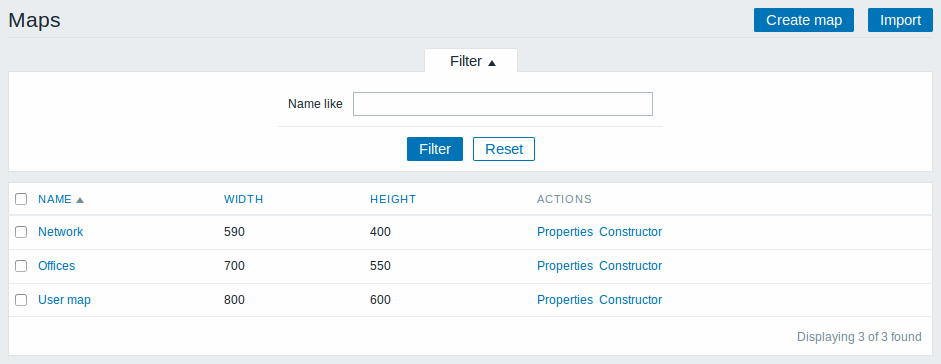The height and width of the screenshot is (364, 941).
Task: Tick the Offices map checkbox
Action: click(21, 266)
